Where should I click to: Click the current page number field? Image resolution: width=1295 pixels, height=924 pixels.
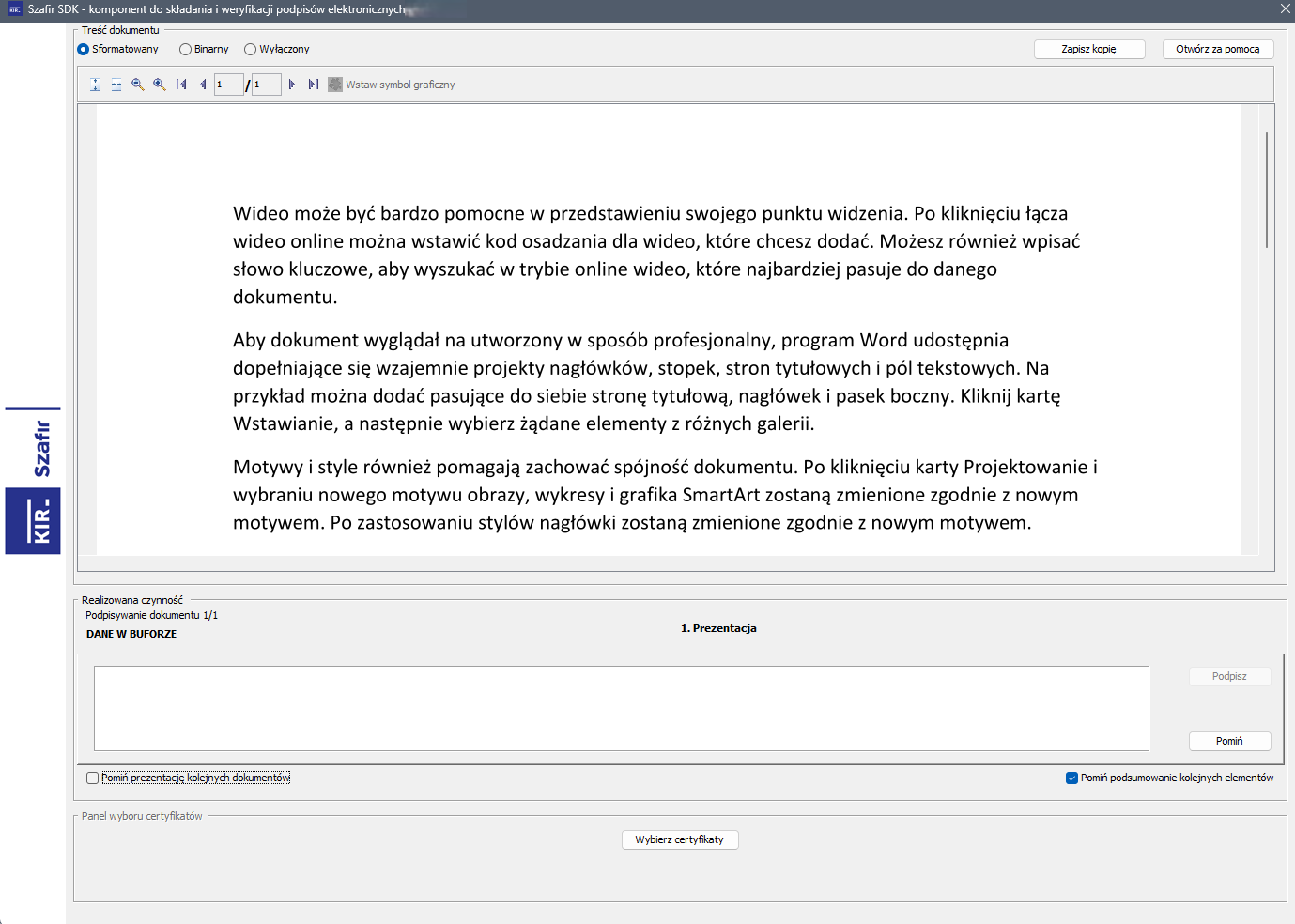(x=229, y=85)
